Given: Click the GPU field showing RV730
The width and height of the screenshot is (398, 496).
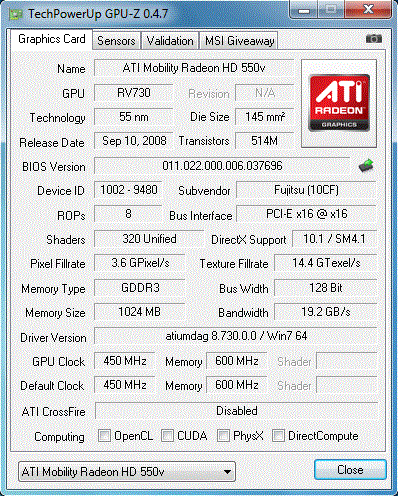Looking at the screenshot, I should (x=134, y=93).
